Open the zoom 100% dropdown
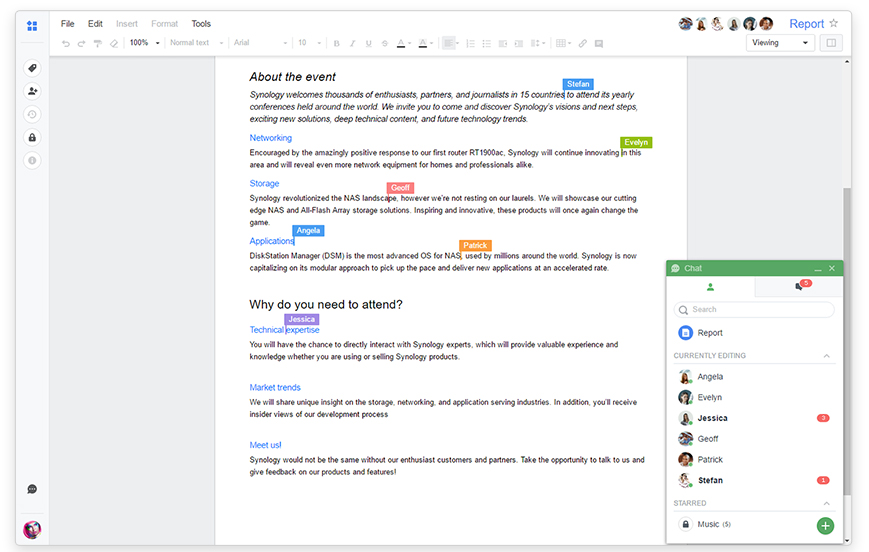 pos(145,43)
